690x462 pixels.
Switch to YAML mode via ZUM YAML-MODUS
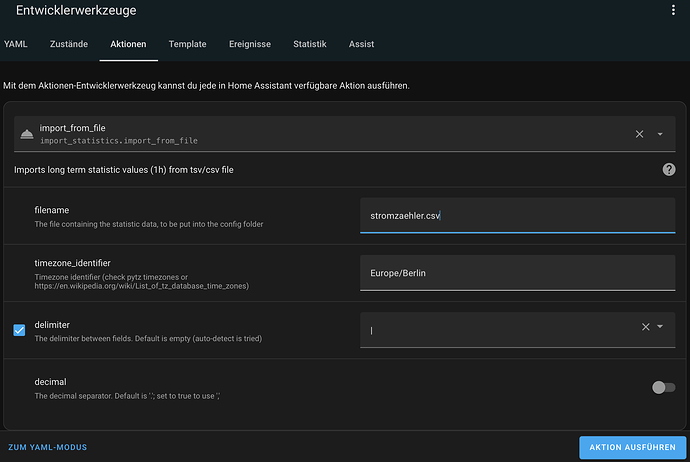coord(48,447)
